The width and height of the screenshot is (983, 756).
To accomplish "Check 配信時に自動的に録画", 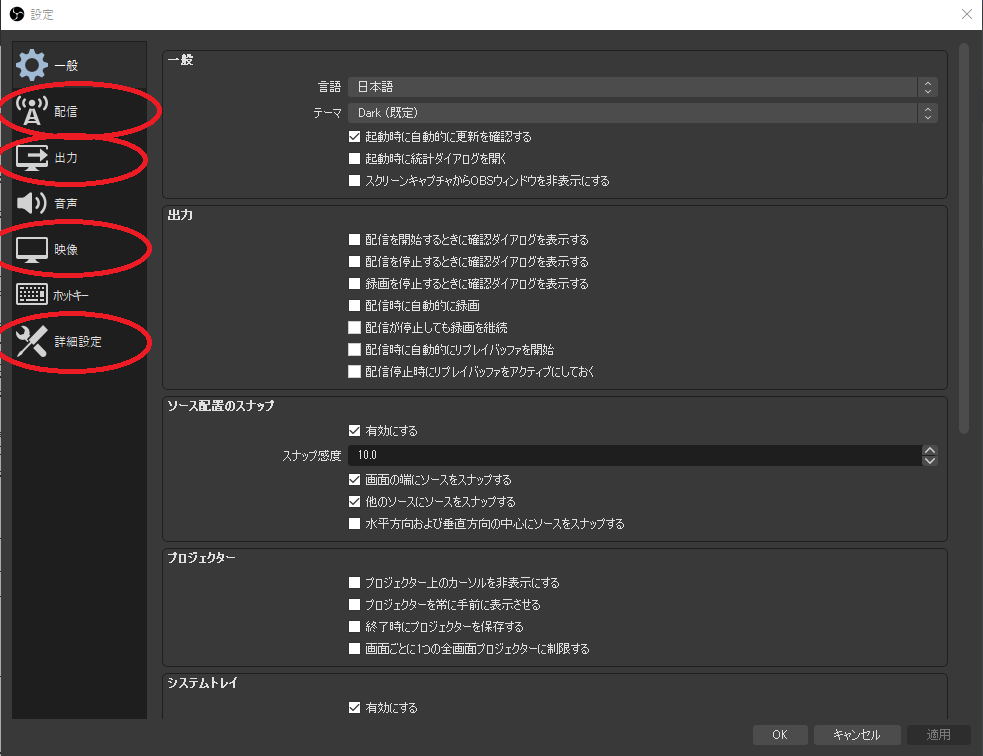I will pos(354,305).
